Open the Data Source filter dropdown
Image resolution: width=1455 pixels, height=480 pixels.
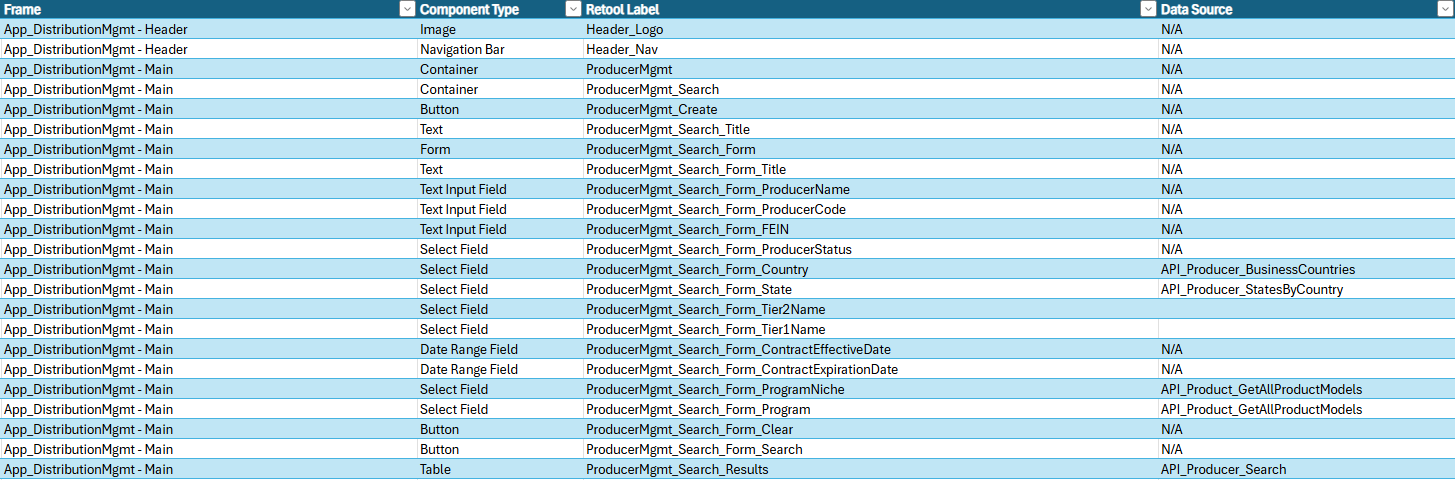[x=1446, y=9]
